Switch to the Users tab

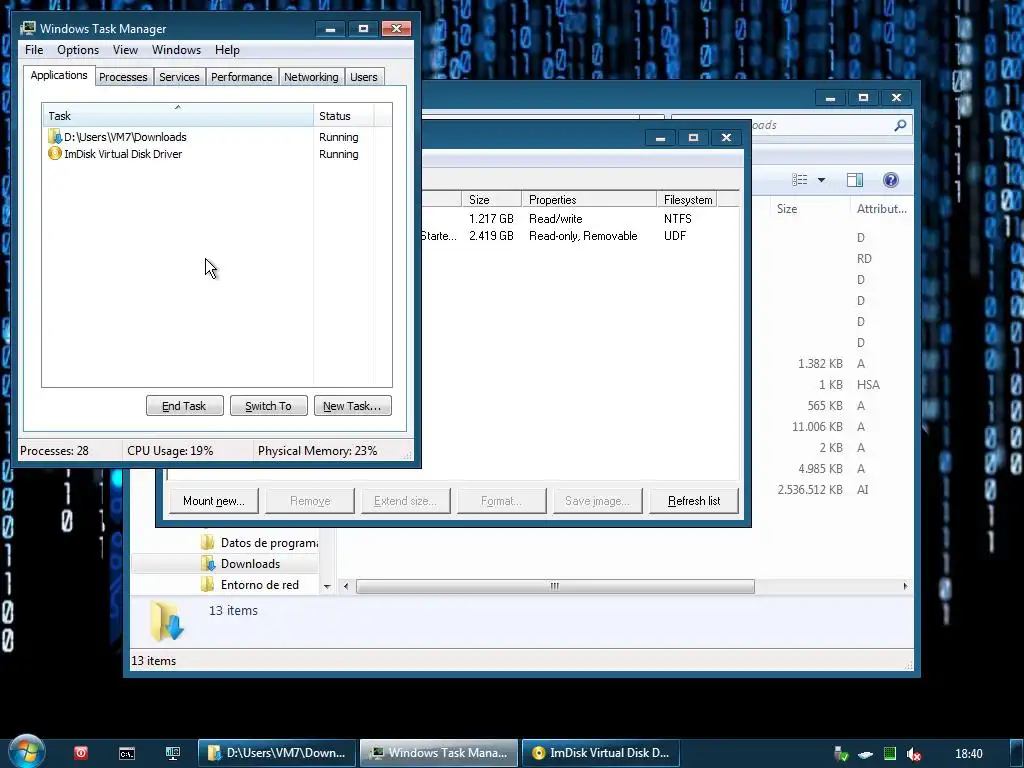(363, 77)
